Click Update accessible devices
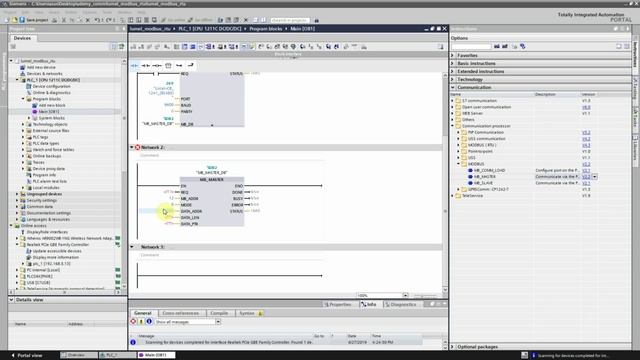640x360 pixels. pyautogui.click(x=57, y=251)
